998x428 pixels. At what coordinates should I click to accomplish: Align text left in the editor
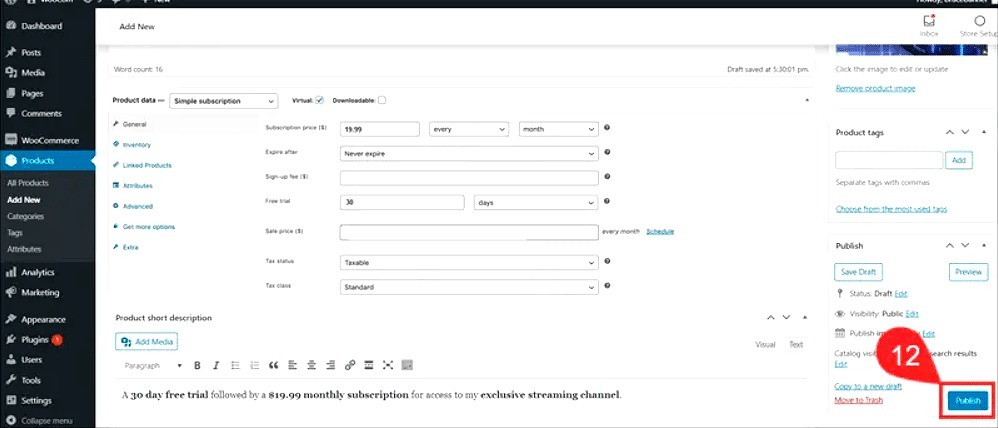click(292, 366)
